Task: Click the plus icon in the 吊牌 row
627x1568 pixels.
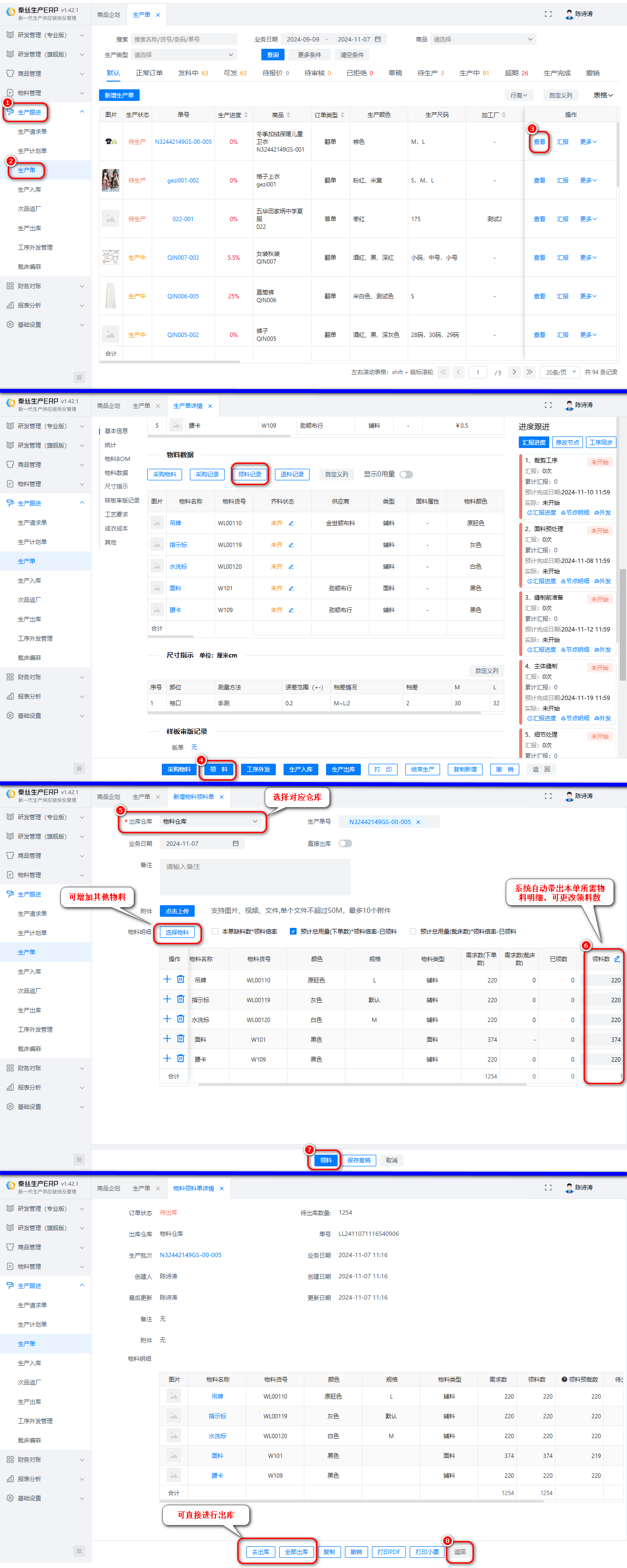Action: tap(167, 980)
